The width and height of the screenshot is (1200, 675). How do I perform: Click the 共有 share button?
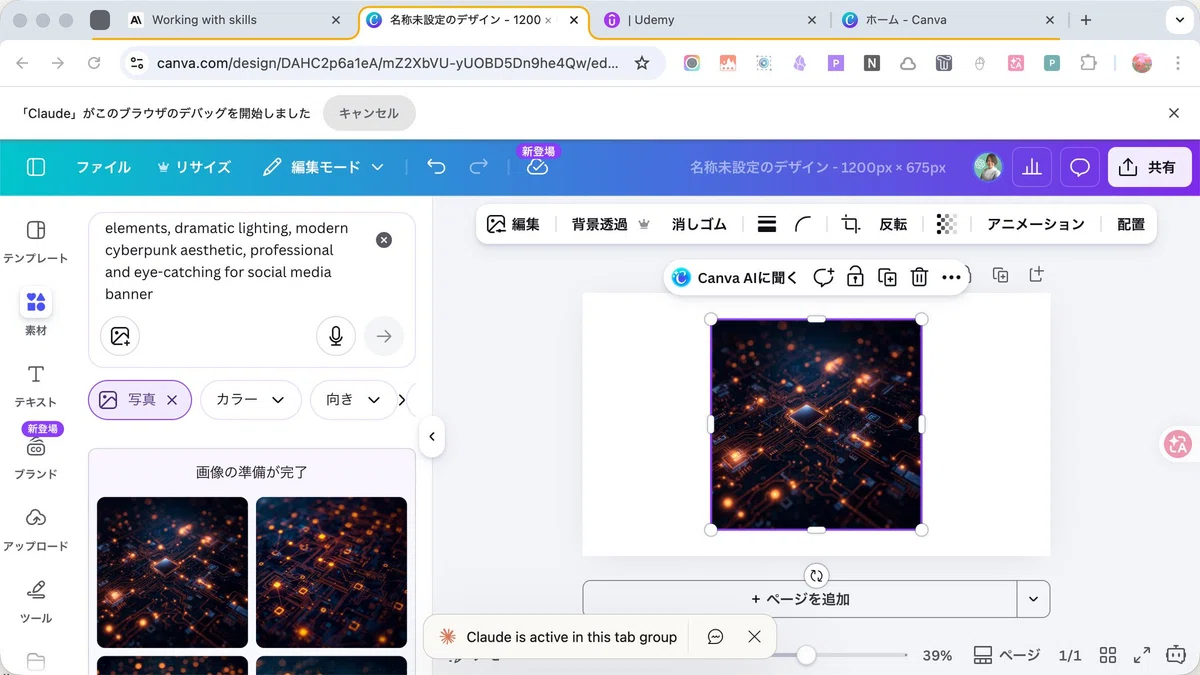coord(1149,167)
